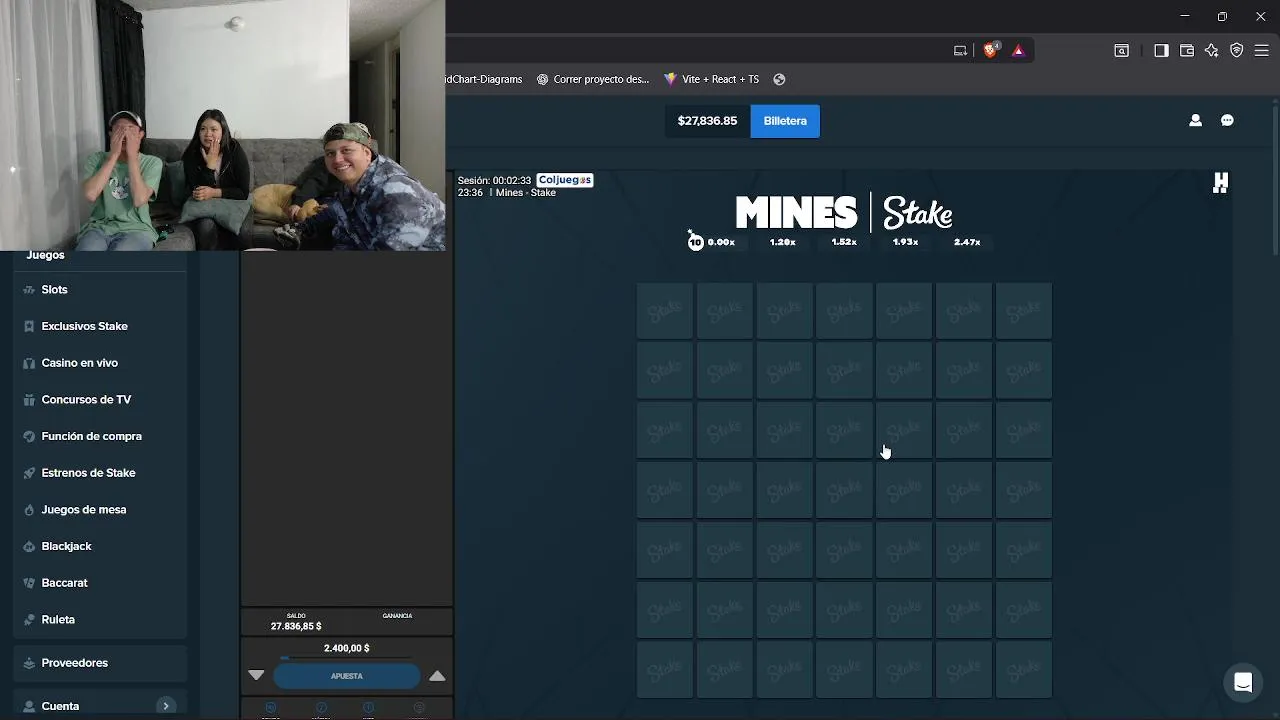
Task: Open the support chat widget bubble
Action: tap(1243, 683)
